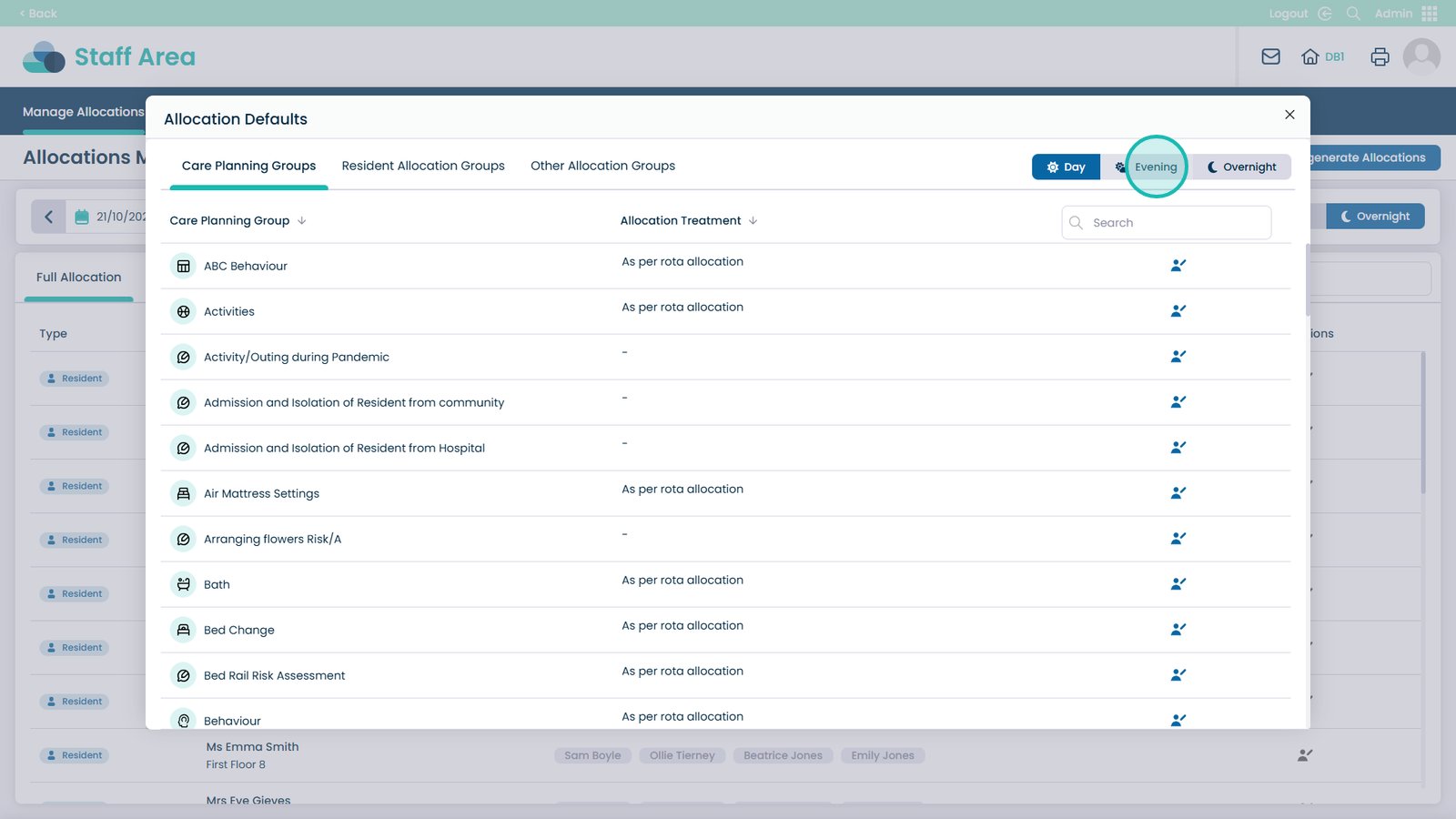1456x819 pixels.
Task: Switch to Resident Allocation Groups tab
Action: [423, 166]
